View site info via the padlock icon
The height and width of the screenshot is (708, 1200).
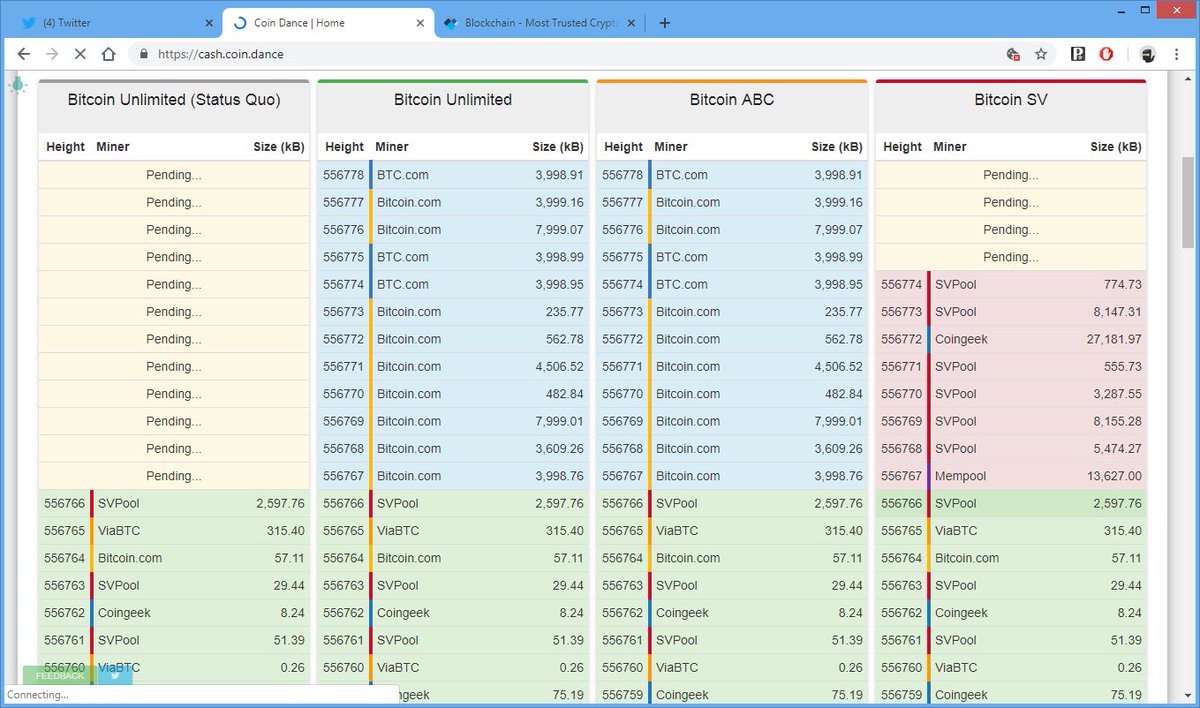click(144, 55)
